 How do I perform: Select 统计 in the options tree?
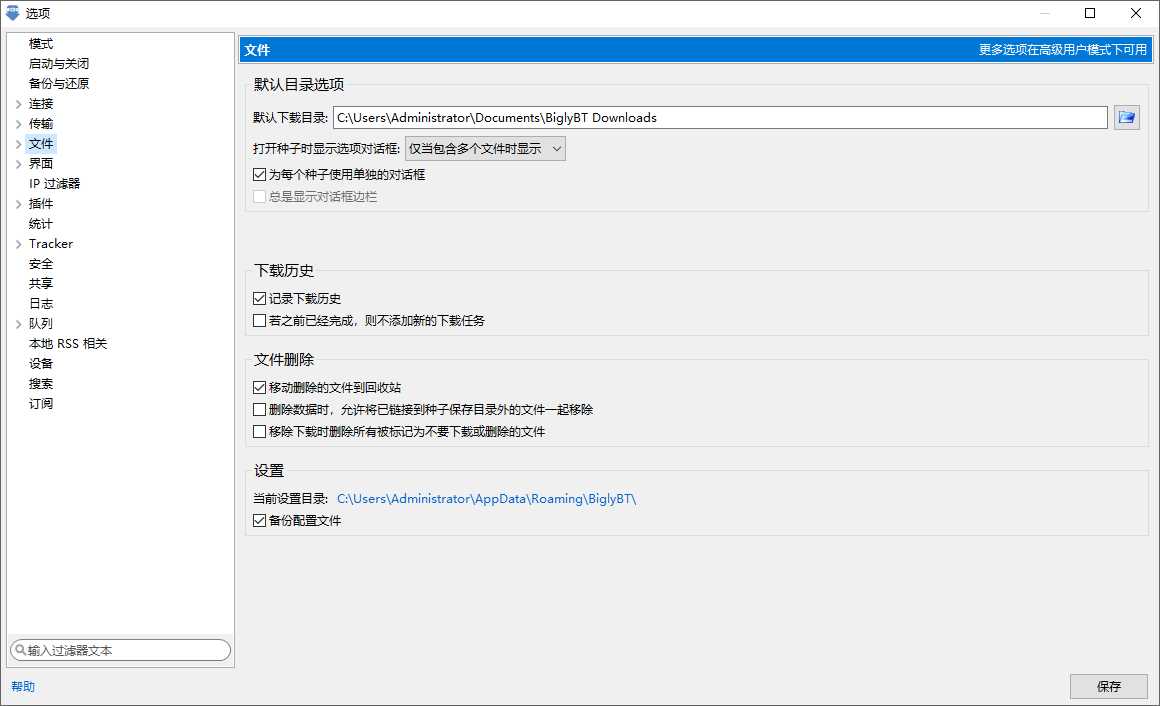point(41,223)
